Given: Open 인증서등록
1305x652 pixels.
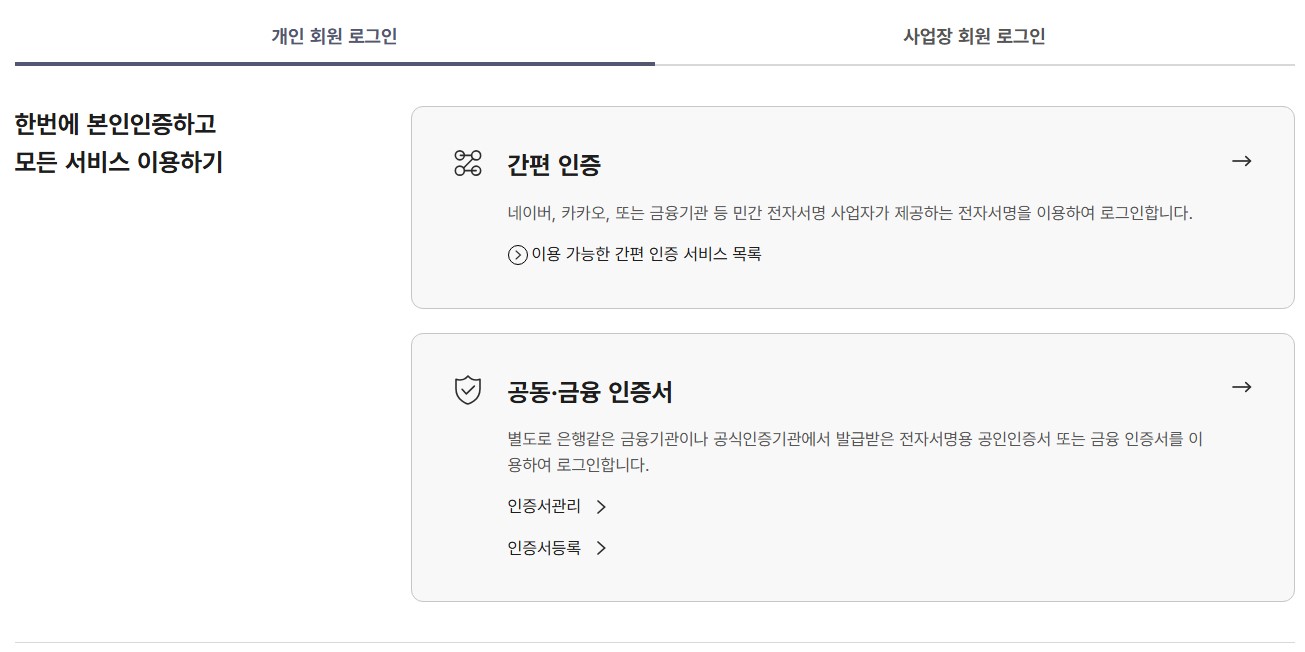Looking at the screenshot, I should (543, 548).
